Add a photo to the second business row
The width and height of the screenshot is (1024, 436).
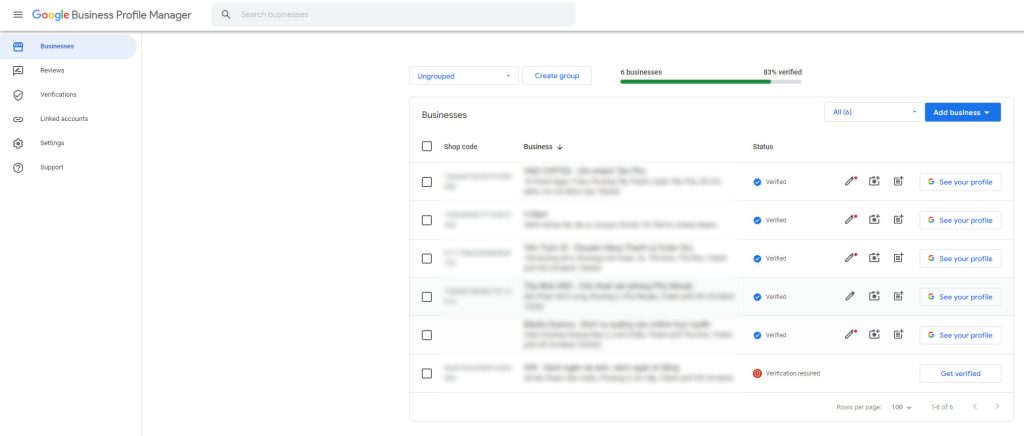[x=874, y=220]
